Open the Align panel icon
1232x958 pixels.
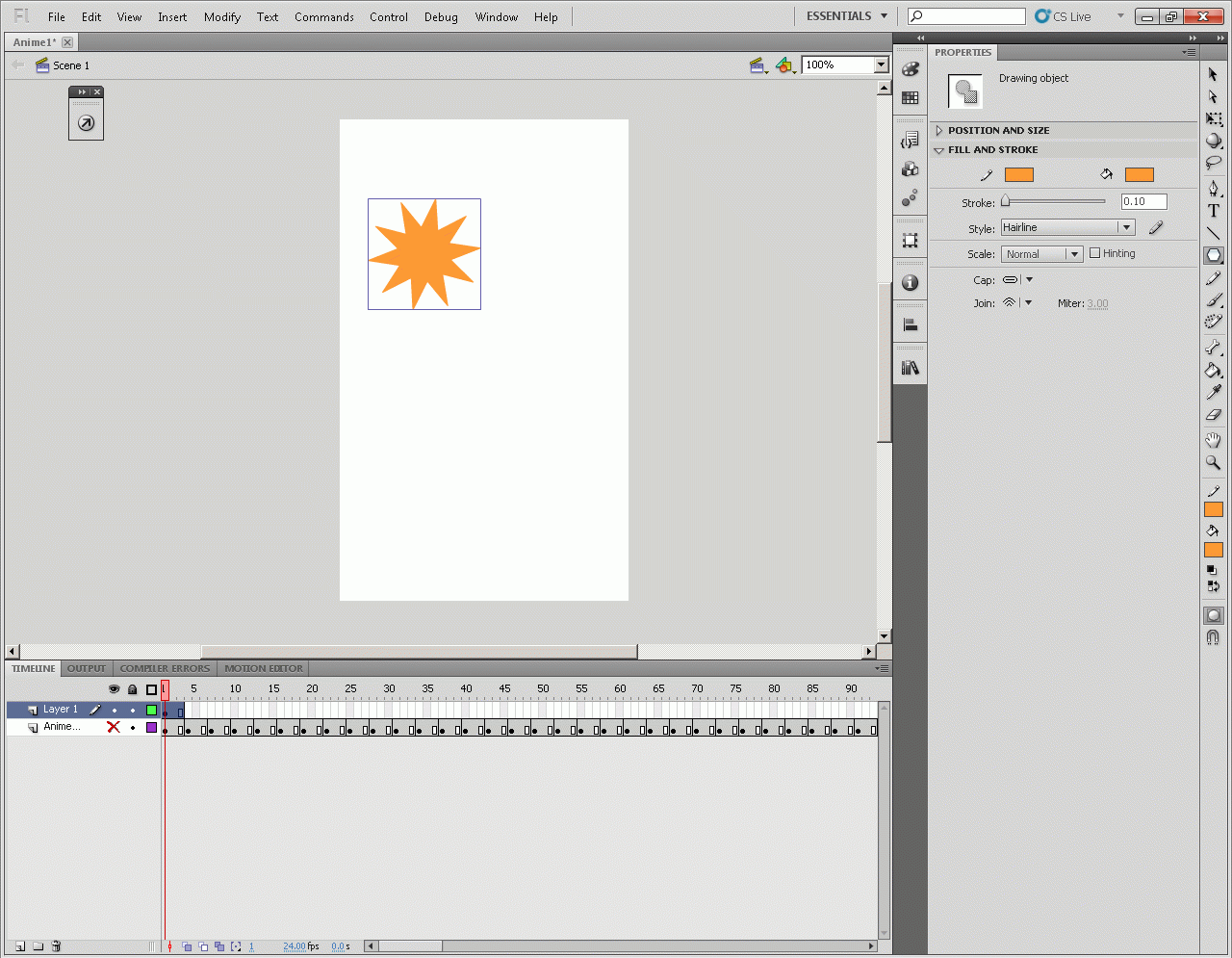coord(910,325)
